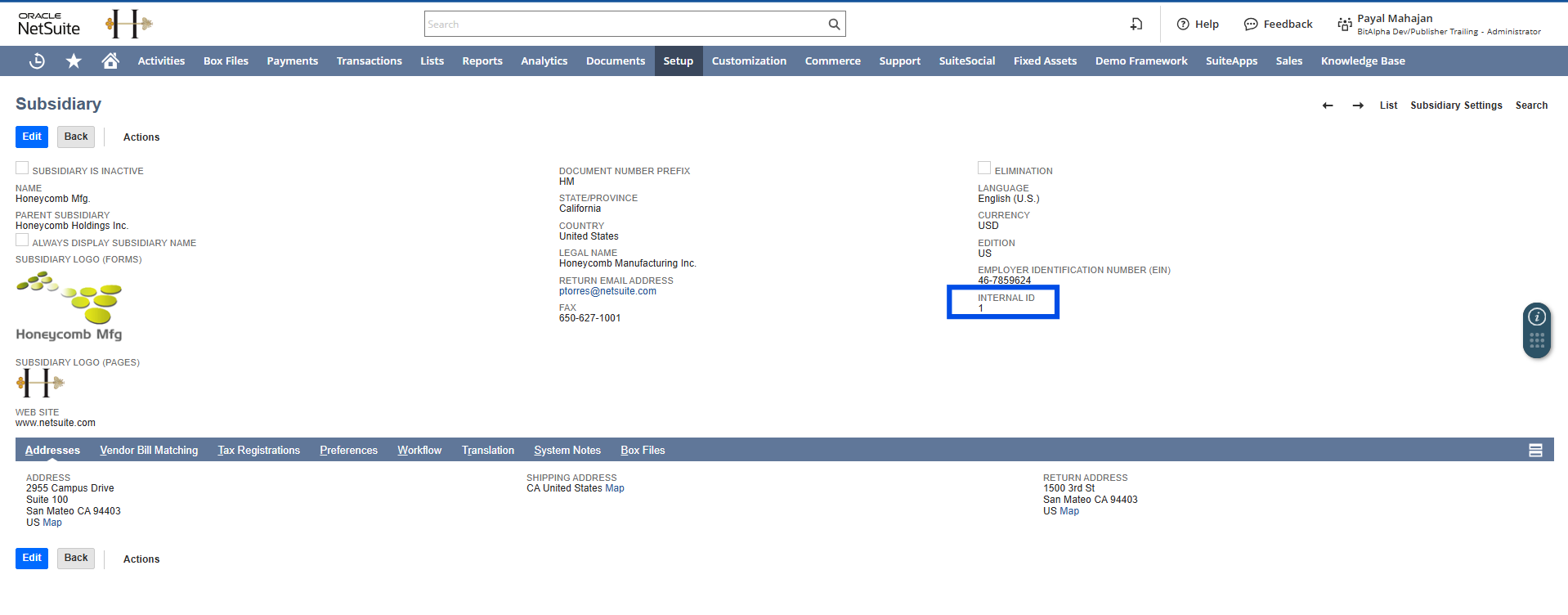Open the Recent Records clock icon
Image resolution: width=1568 pixels, height=615 pixels.
(x=37, y=61)
